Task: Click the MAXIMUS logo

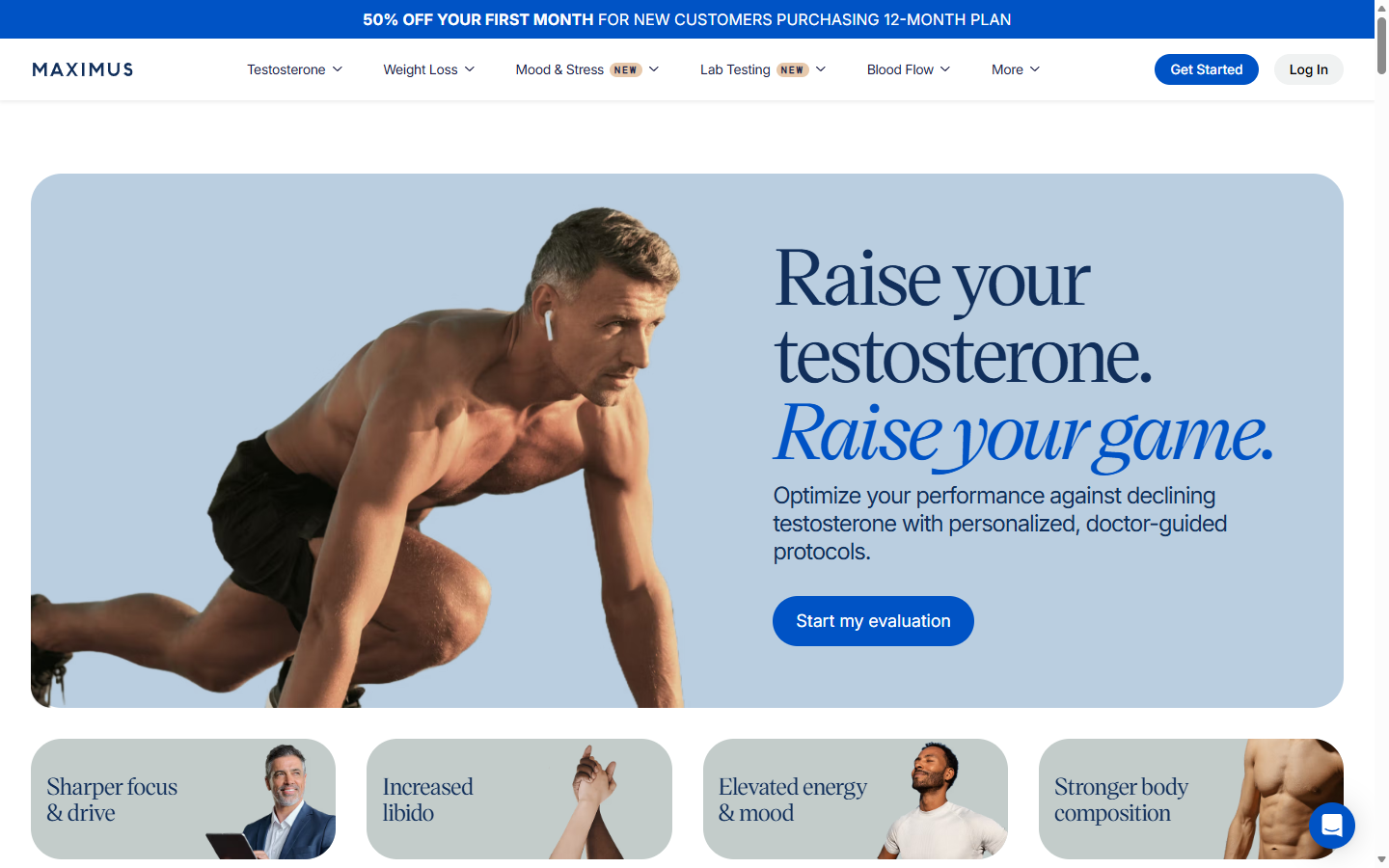Action: (83, 69)
